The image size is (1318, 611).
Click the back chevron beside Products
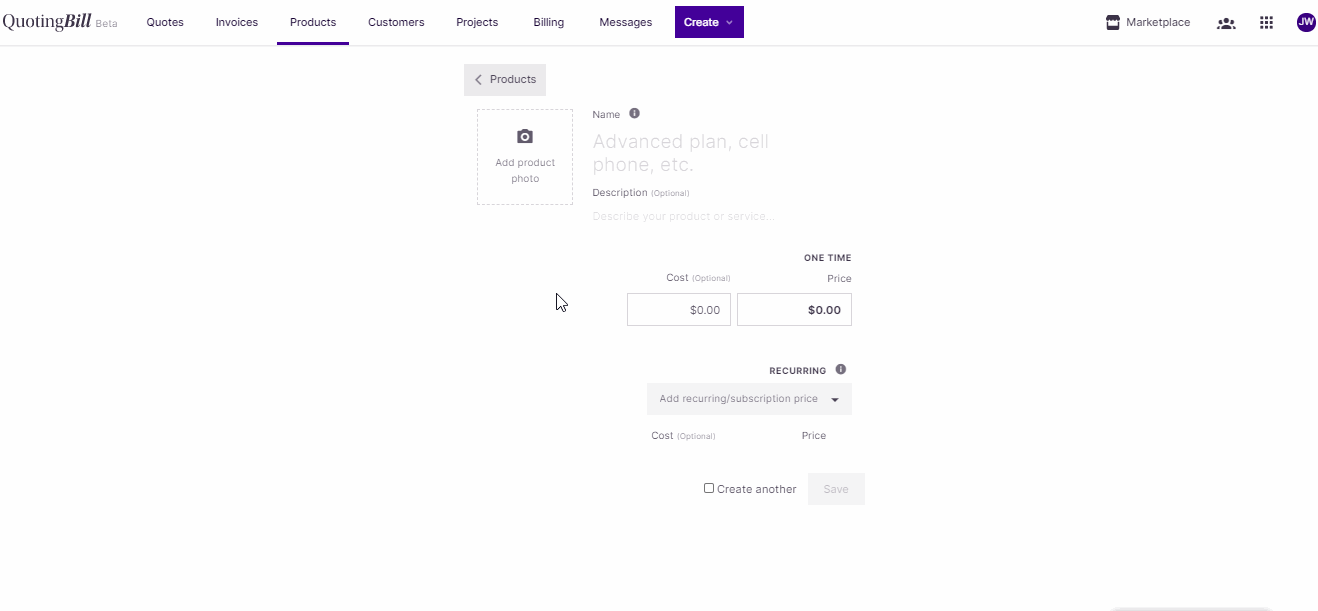tap(478, 80)
